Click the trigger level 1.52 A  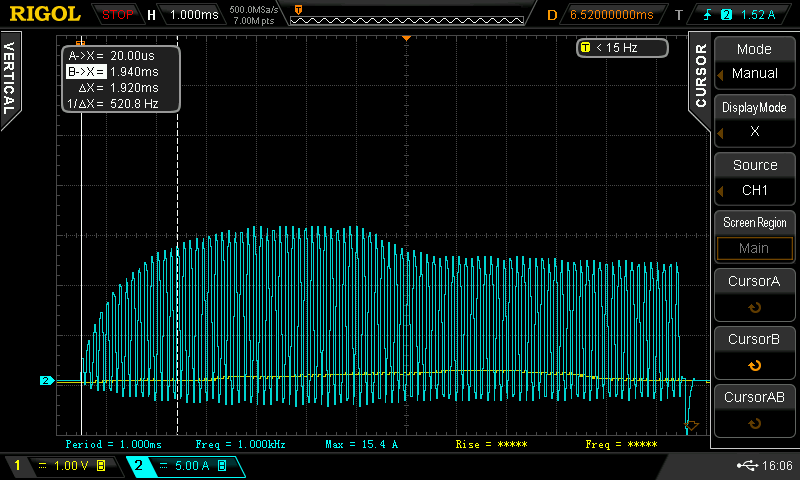[x=758, y=15]
